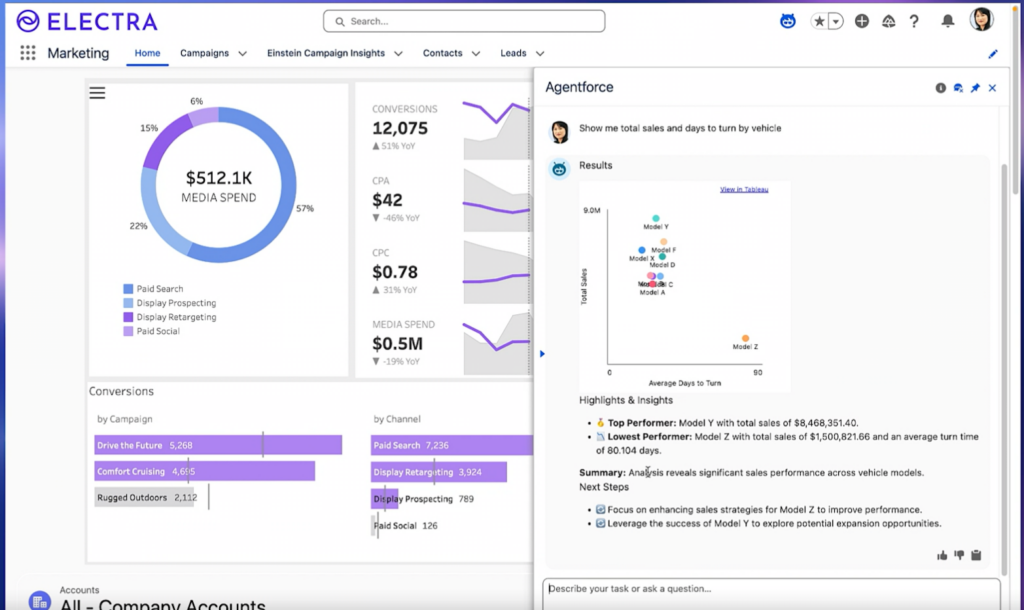Screen dimensions: 1024x610
Task: Open the App Launcher grid icon
Action: [x=27, y=53]
